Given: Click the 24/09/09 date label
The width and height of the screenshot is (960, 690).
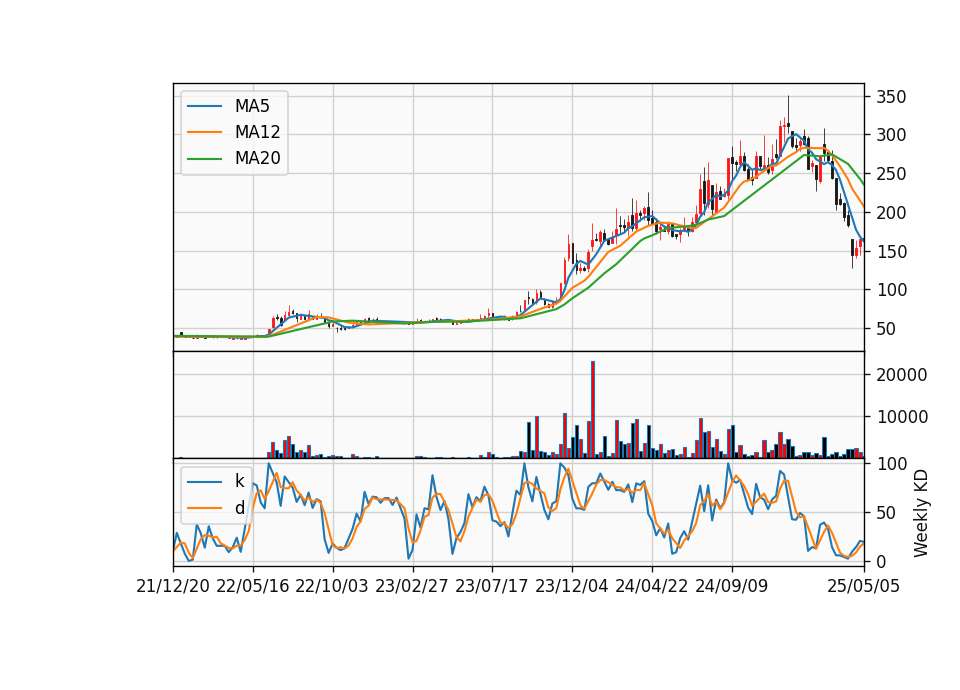Looking at the screenshot, I should point(732,586).
